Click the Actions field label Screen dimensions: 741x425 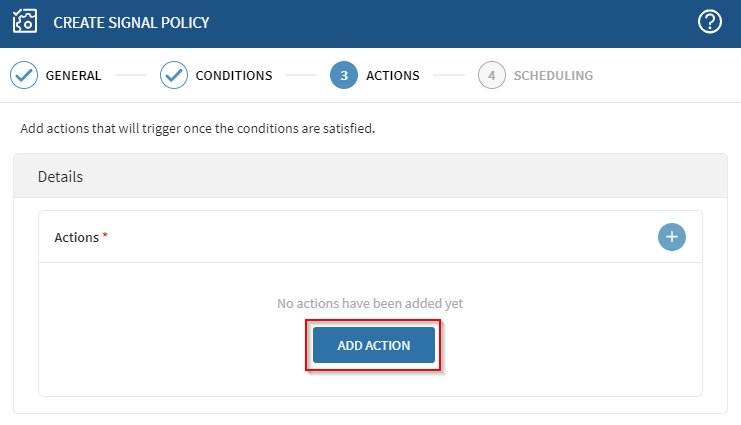[x=76, y=237]
